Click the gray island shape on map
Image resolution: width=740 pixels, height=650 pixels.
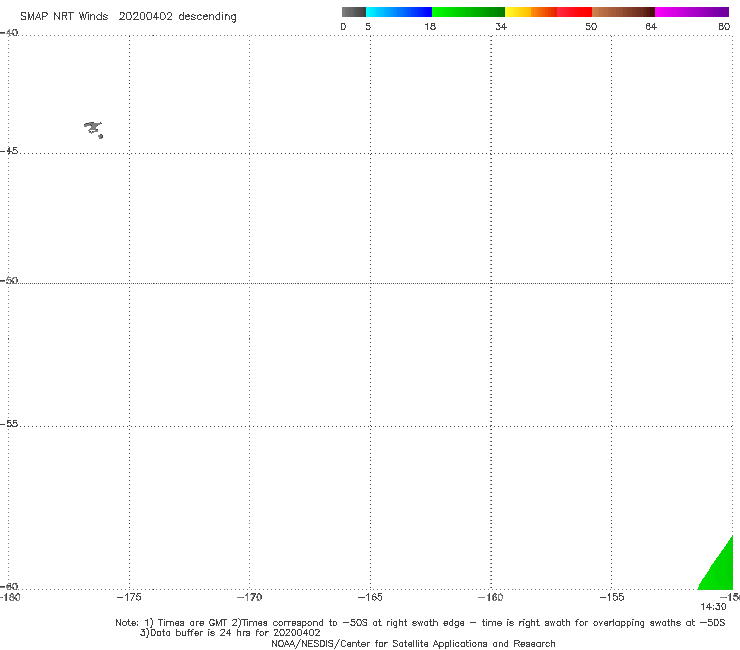(x=93, y=129)
